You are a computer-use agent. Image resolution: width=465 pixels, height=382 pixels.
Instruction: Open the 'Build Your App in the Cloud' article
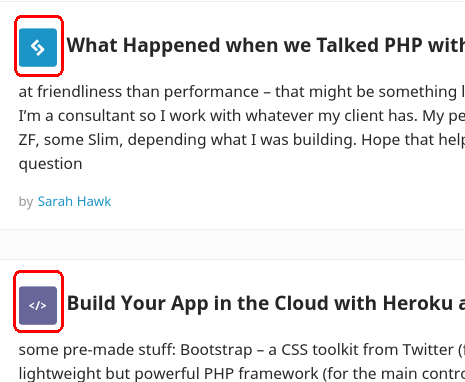266,304
